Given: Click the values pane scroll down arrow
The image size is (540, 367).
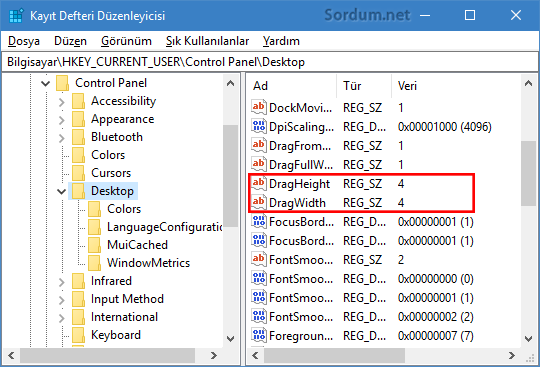Looking at the screenshot, I should pos(528,338).
